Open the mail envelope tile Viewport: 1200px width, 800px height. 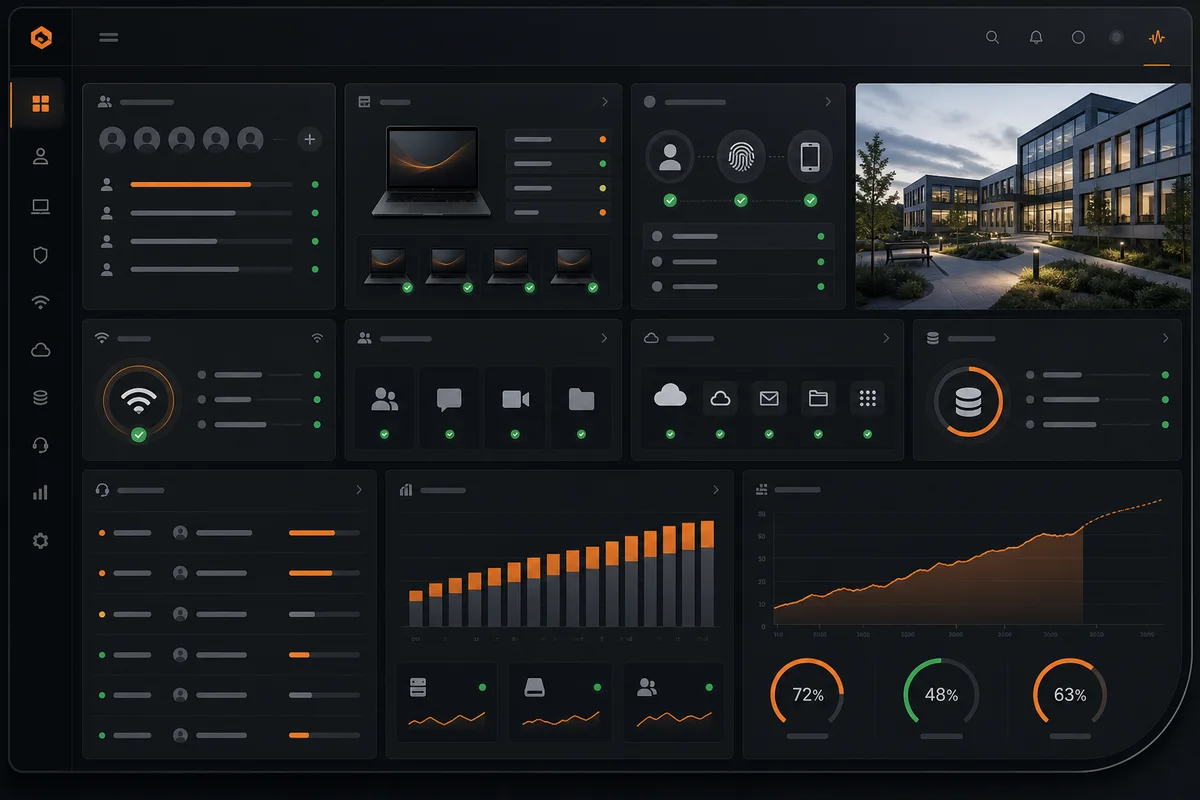(x=769, y=398)
